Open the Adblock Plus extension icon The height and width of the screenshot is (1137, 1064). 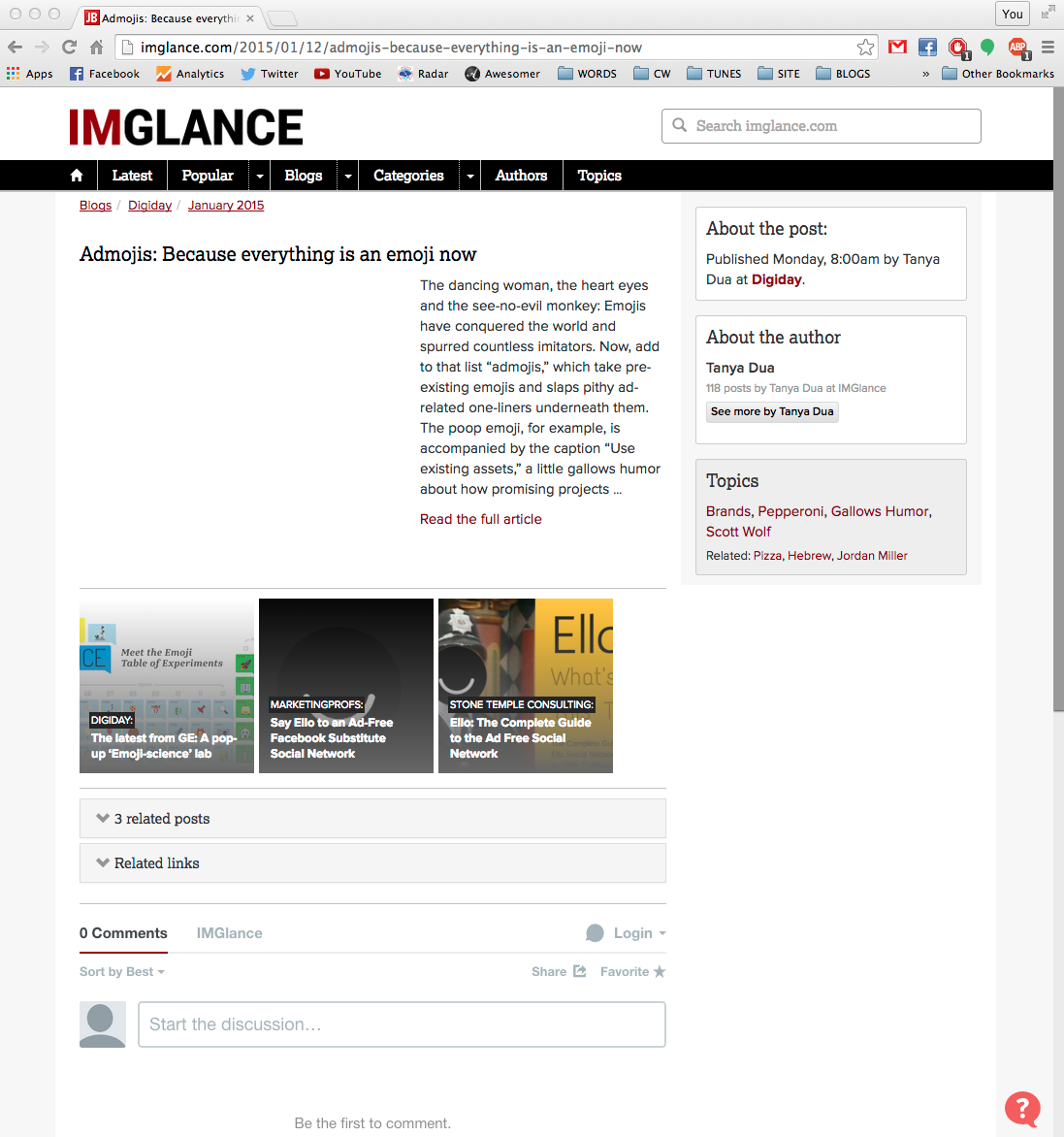tap(1018, 48)
